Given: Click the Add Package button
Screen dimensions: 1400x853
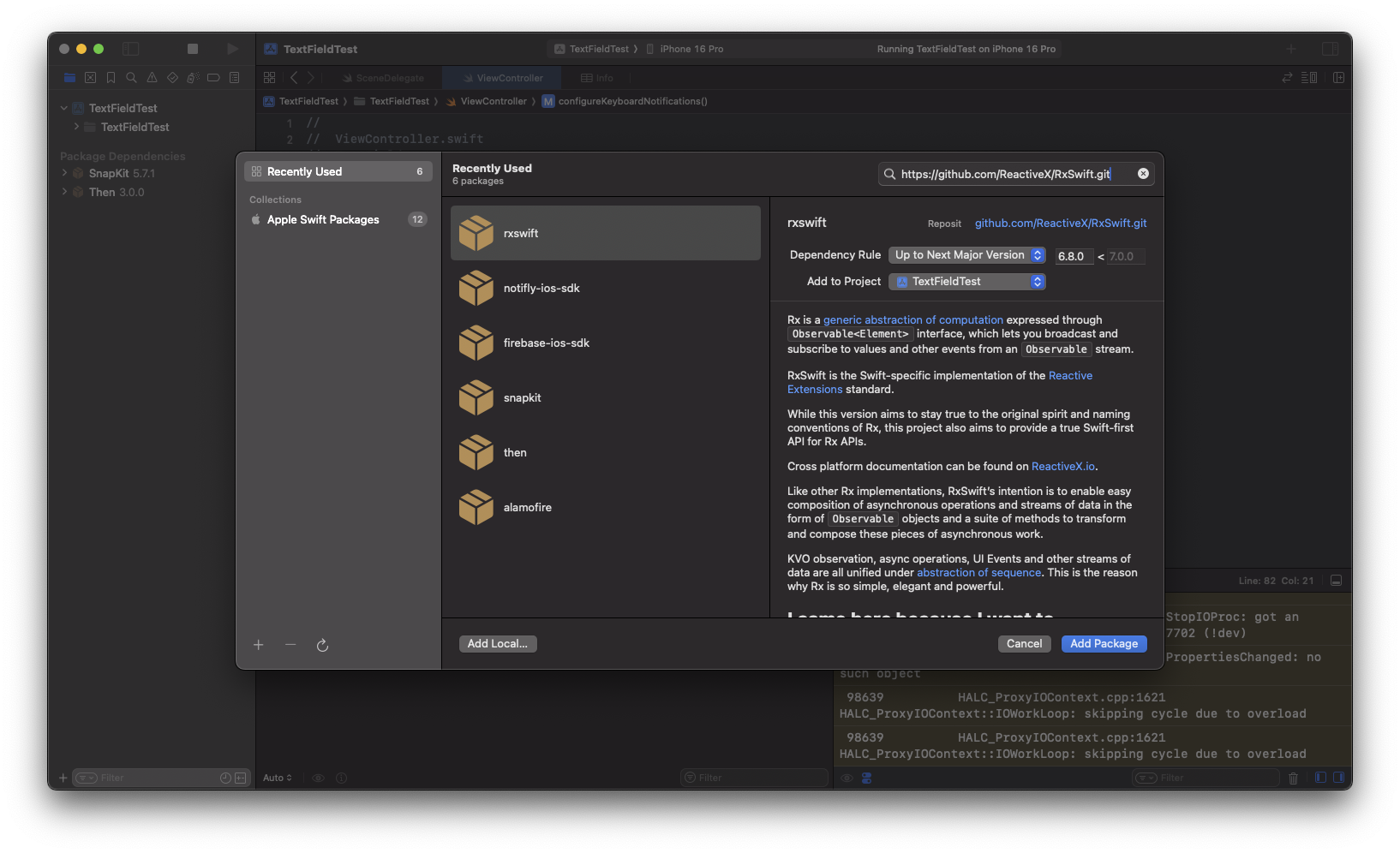Looking at the screenshot, I should tap(1104, 644).
